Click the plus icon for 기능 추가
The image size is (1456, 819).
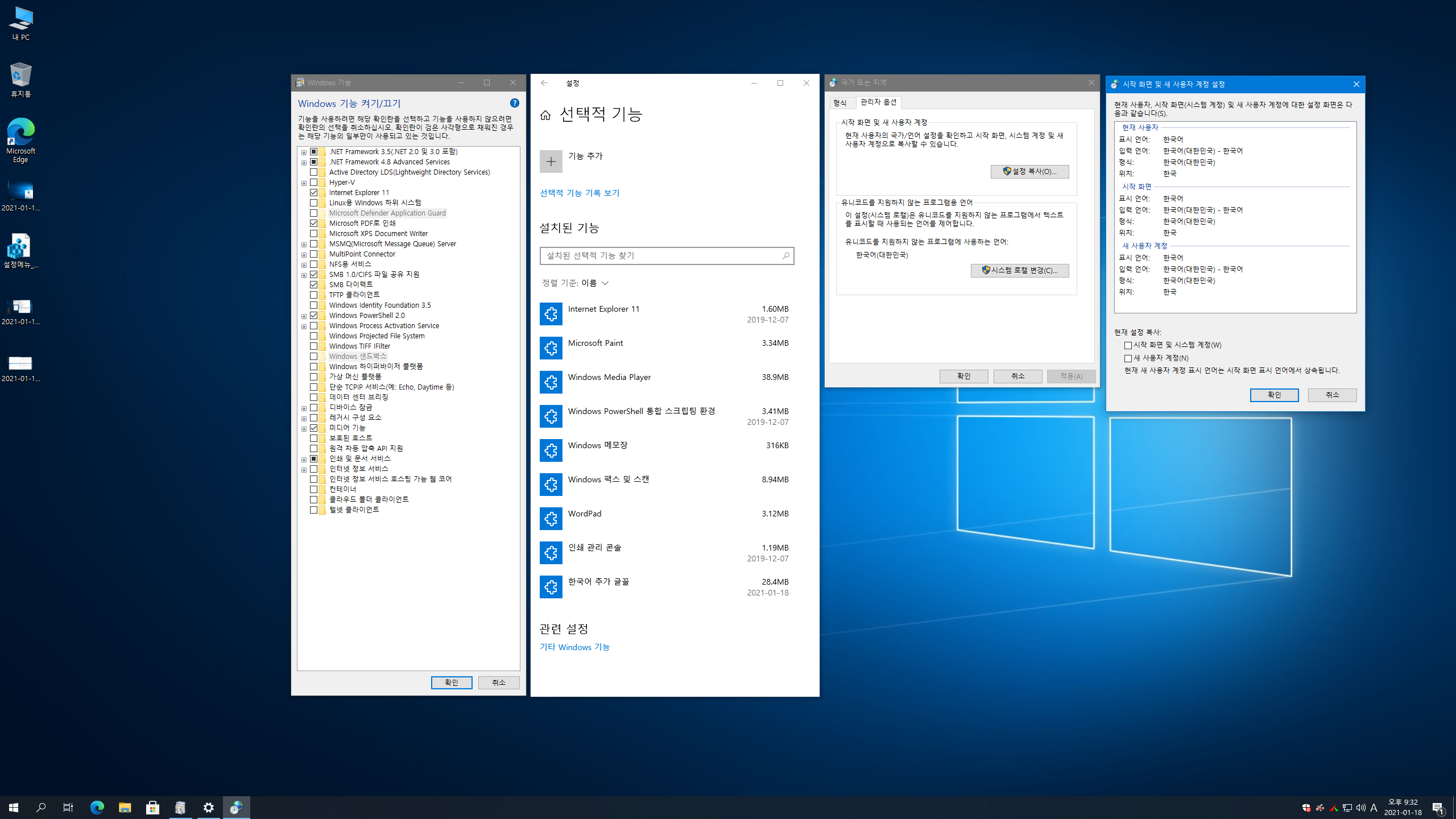551,162
